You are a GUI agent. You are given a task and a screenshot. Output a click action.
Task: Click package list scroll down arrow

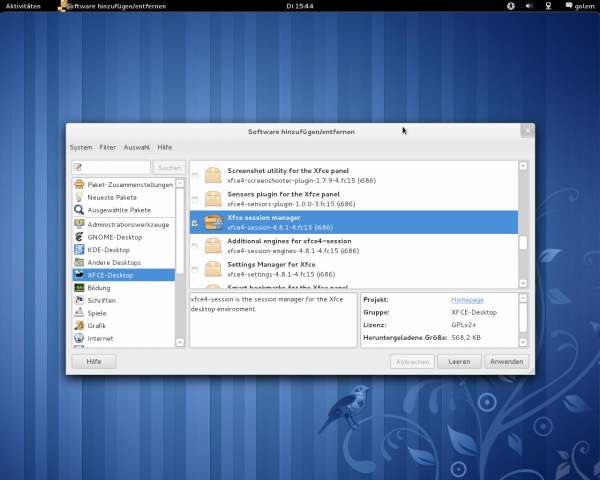[523, 283]
